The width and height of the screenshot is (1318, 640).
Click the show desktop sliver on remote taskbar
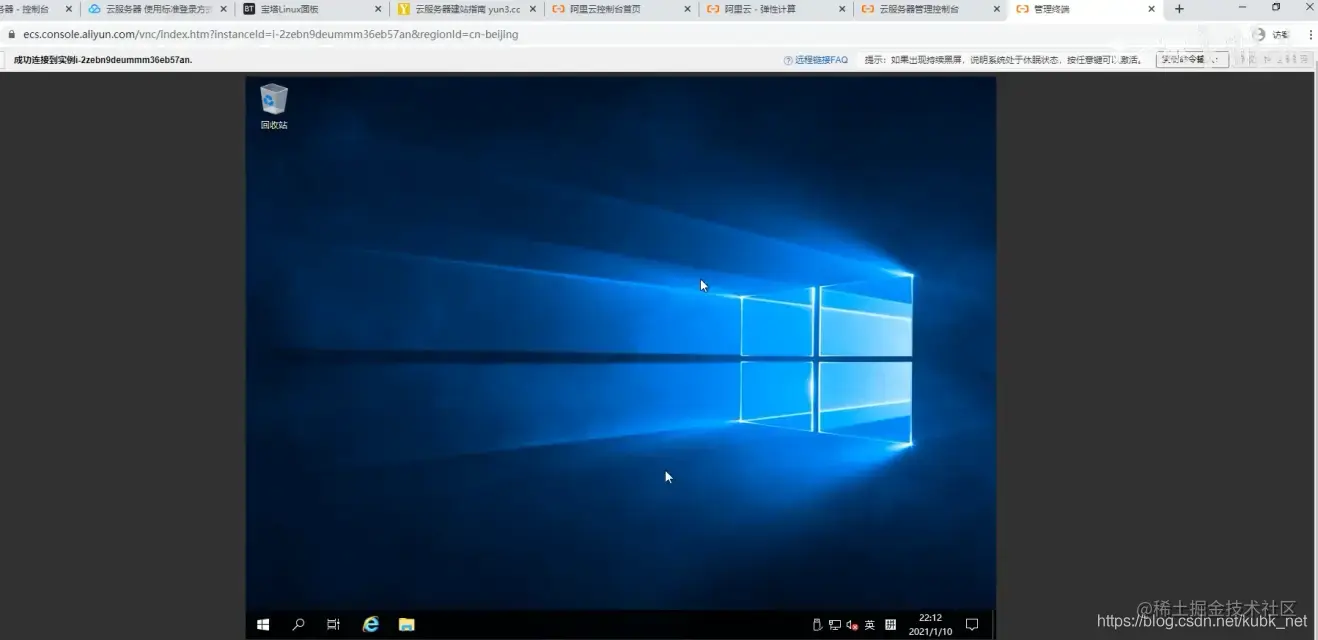pyautogui.click(x=993, y=624)
